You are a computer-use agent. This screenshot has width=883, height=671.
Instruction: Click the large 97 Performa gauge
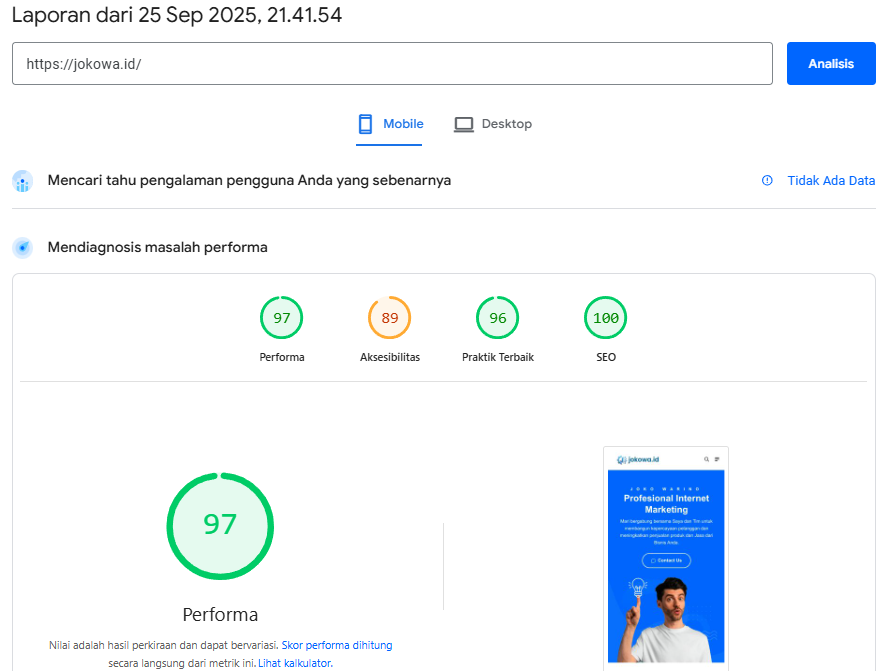[220, 526]
